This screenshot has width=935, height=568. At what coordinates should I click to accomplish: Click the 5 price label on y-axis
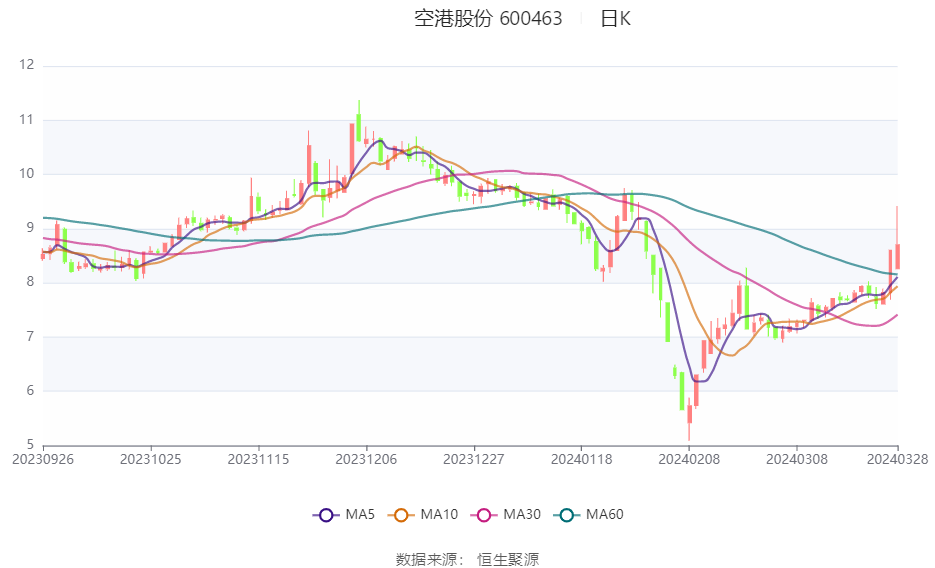click(x=30, y=445)
